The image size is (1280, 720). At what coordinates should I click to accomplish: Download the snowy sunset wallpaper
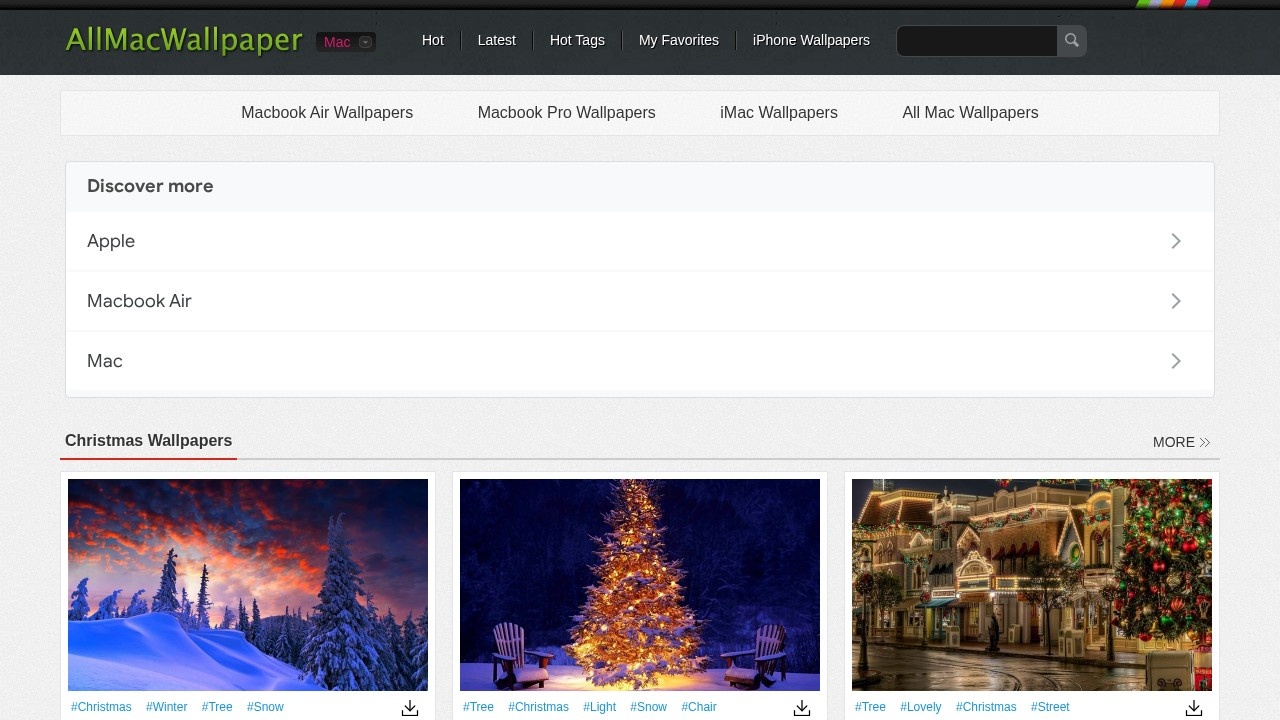[x=410, y=708]
